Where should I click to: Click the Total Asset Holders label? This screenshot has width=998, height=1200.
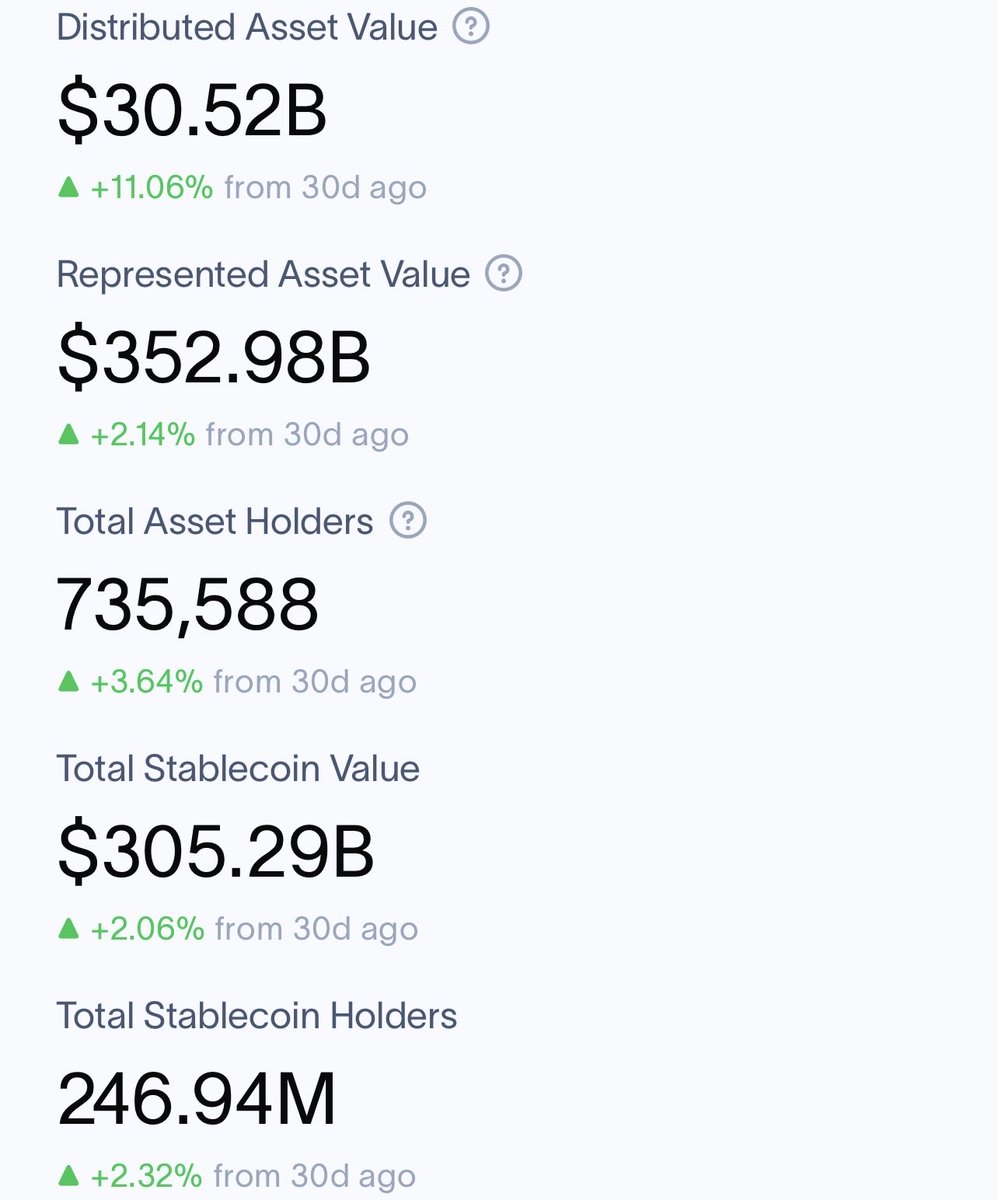(x=215, y=521)
